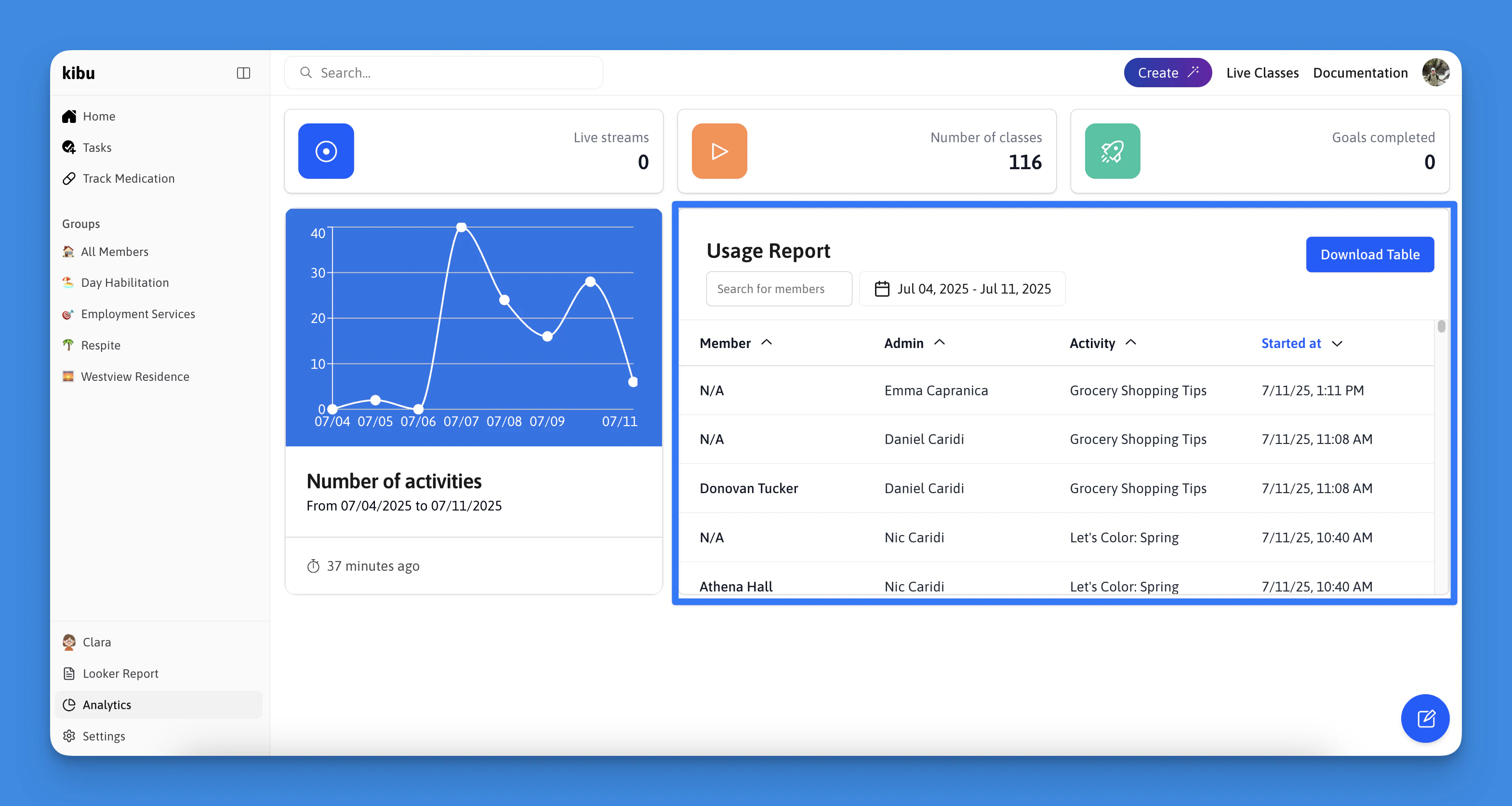
Task: Click the Download Table button
Action: click(x=1369, y=254)
